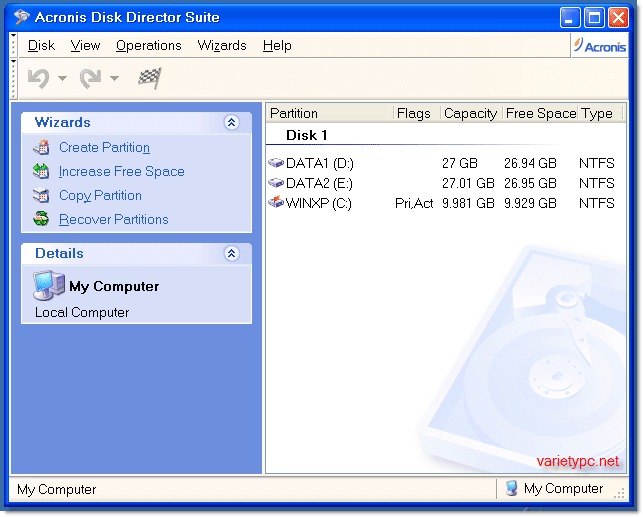Image resolution: width=643 pixels, height=517 pixels.
Task: Click the Recover Partitions wizard icon
Action: 41,219
